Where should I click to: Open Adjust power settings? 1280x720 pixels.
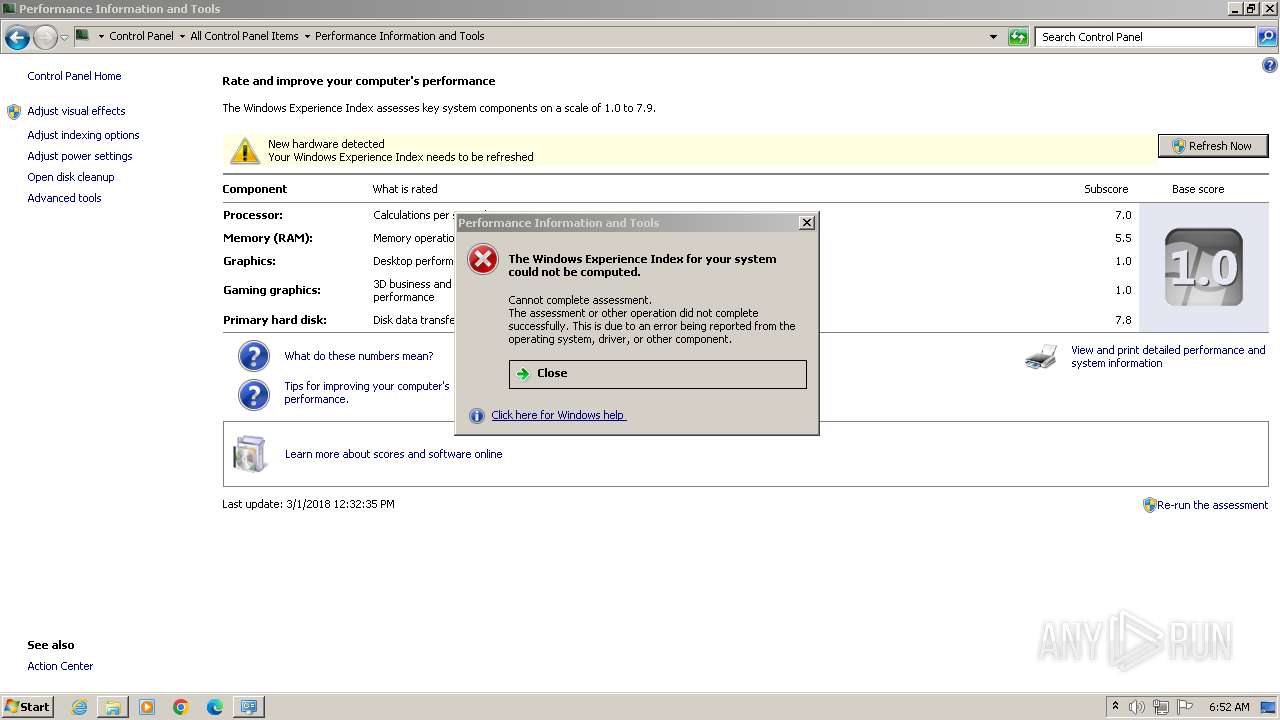(x=80, y=156)
